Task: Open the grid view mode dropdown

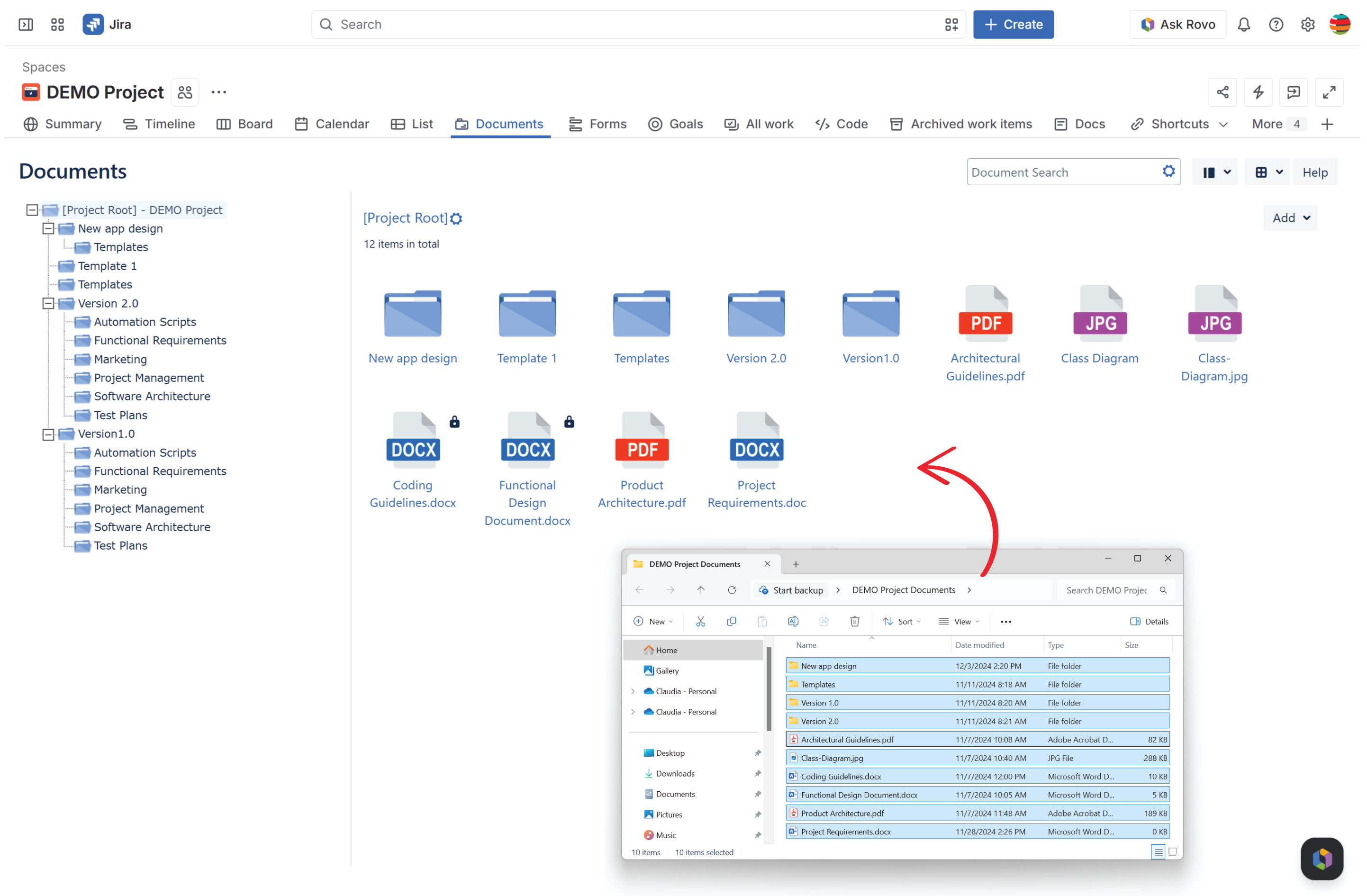Action: pyautogui.click(x=1267, y=172)
